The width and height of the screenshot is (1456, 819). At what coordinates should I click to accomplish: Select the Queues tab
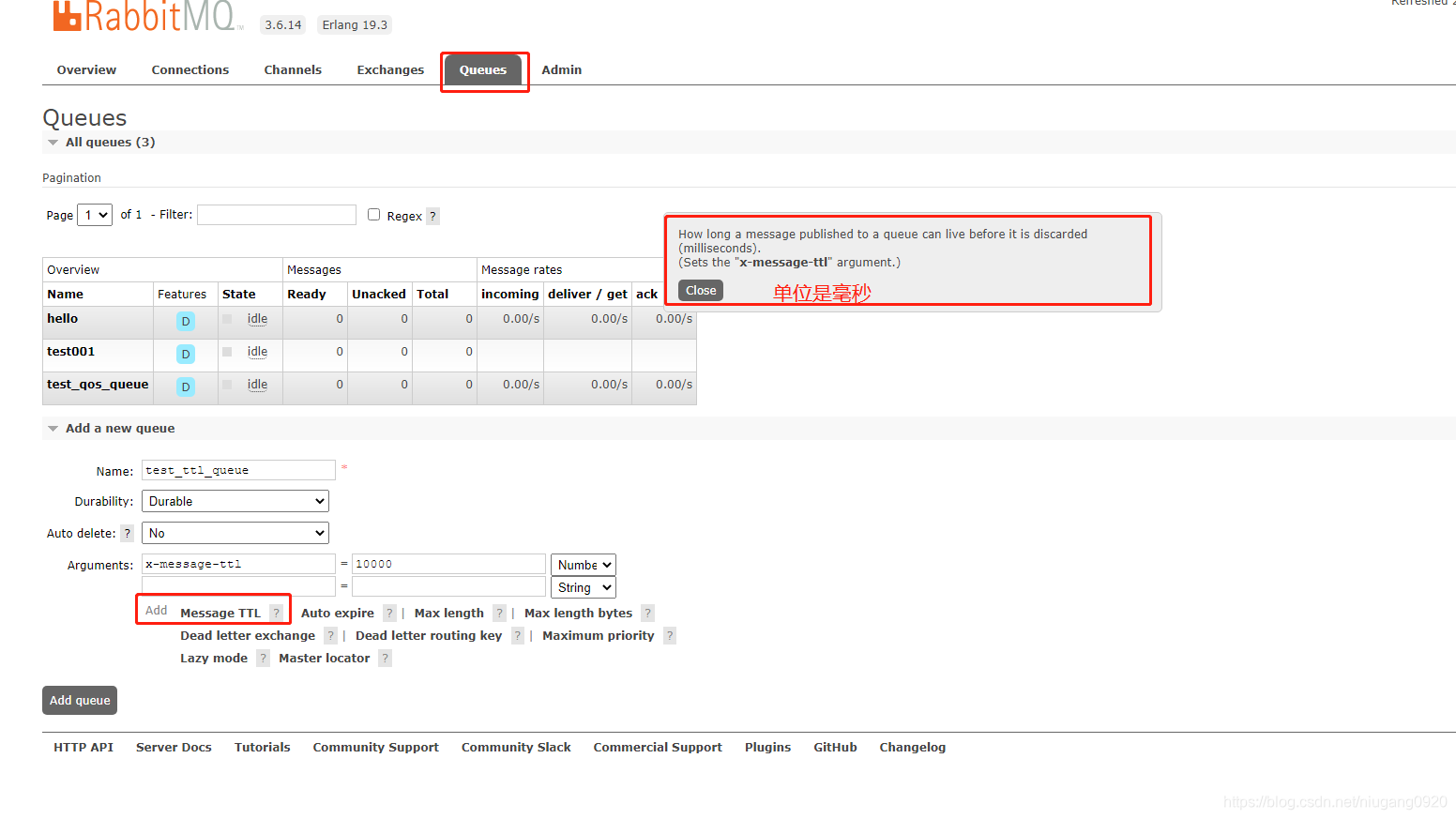coord(483,70)
